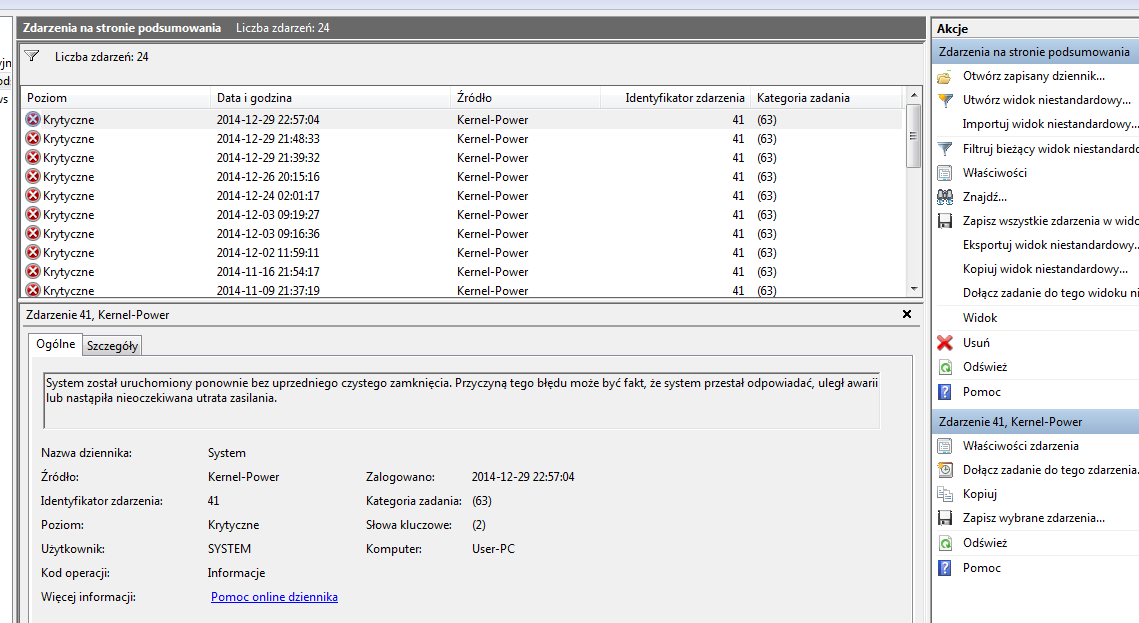The image size is (1139, 623).
Task: Click the floppy icon for Zapisz wszystkie zdarzenia
Action: point(944,221)
